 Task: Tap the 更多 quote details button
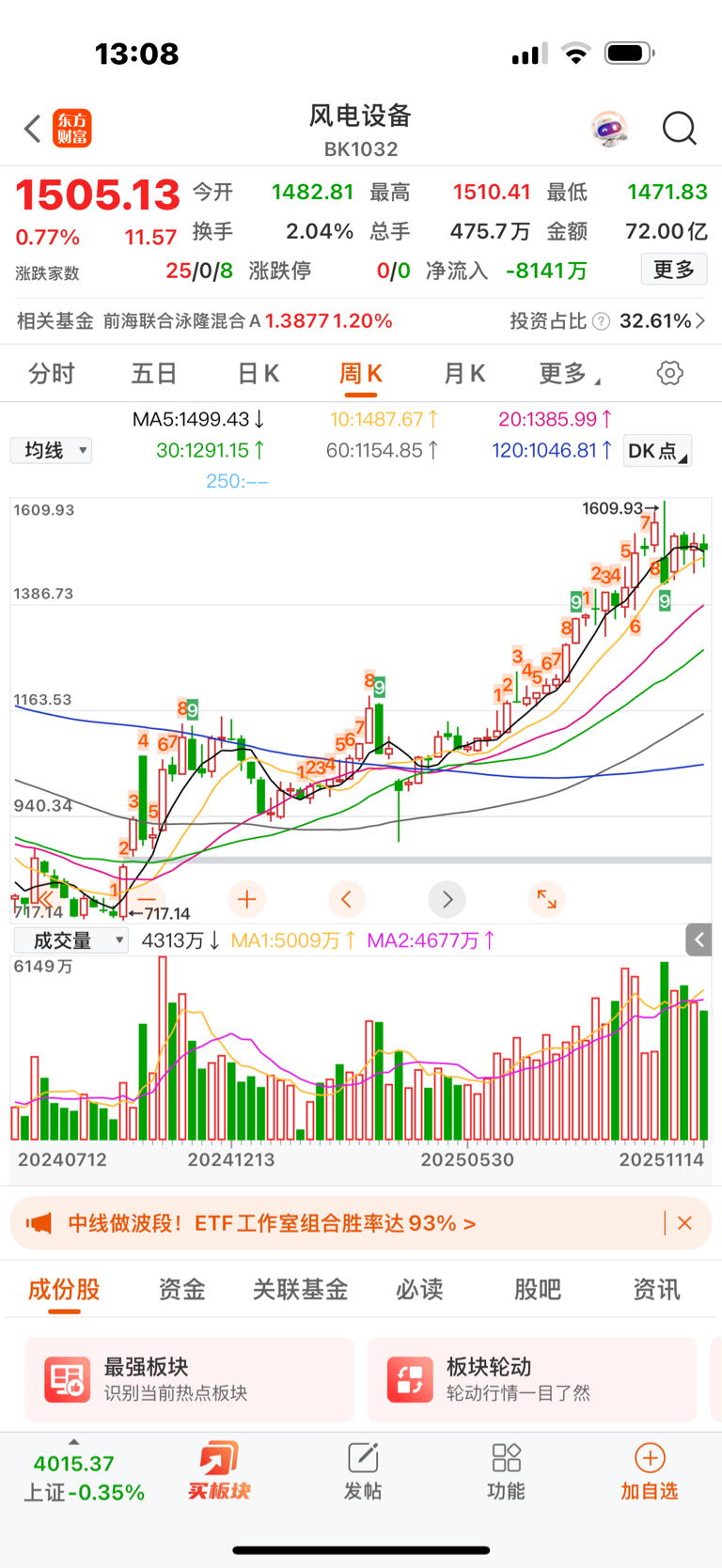click(674, 271)
